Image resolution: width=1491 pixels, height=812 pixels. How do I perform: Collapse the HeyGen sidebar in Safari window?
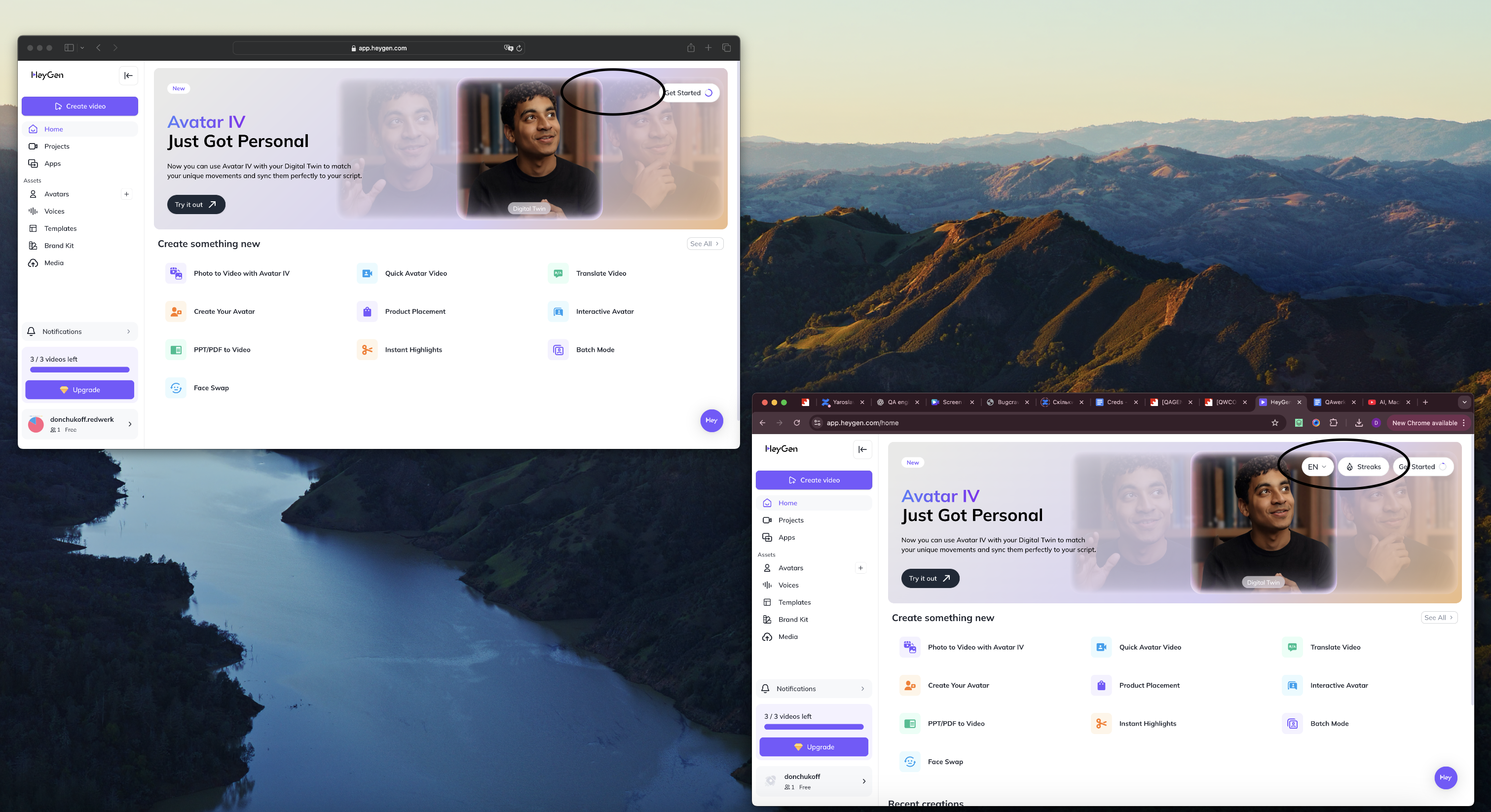pos(128,75)
